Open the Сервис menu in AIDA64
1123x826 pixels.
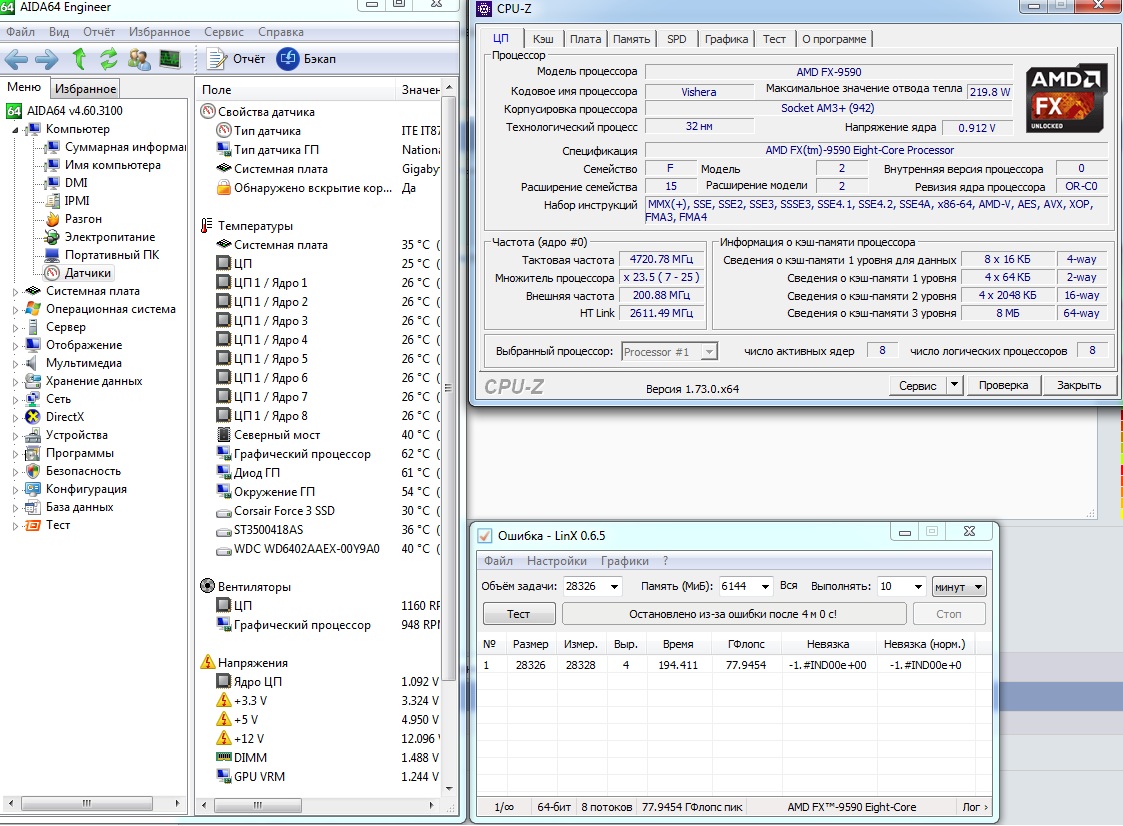coord(223,32)
